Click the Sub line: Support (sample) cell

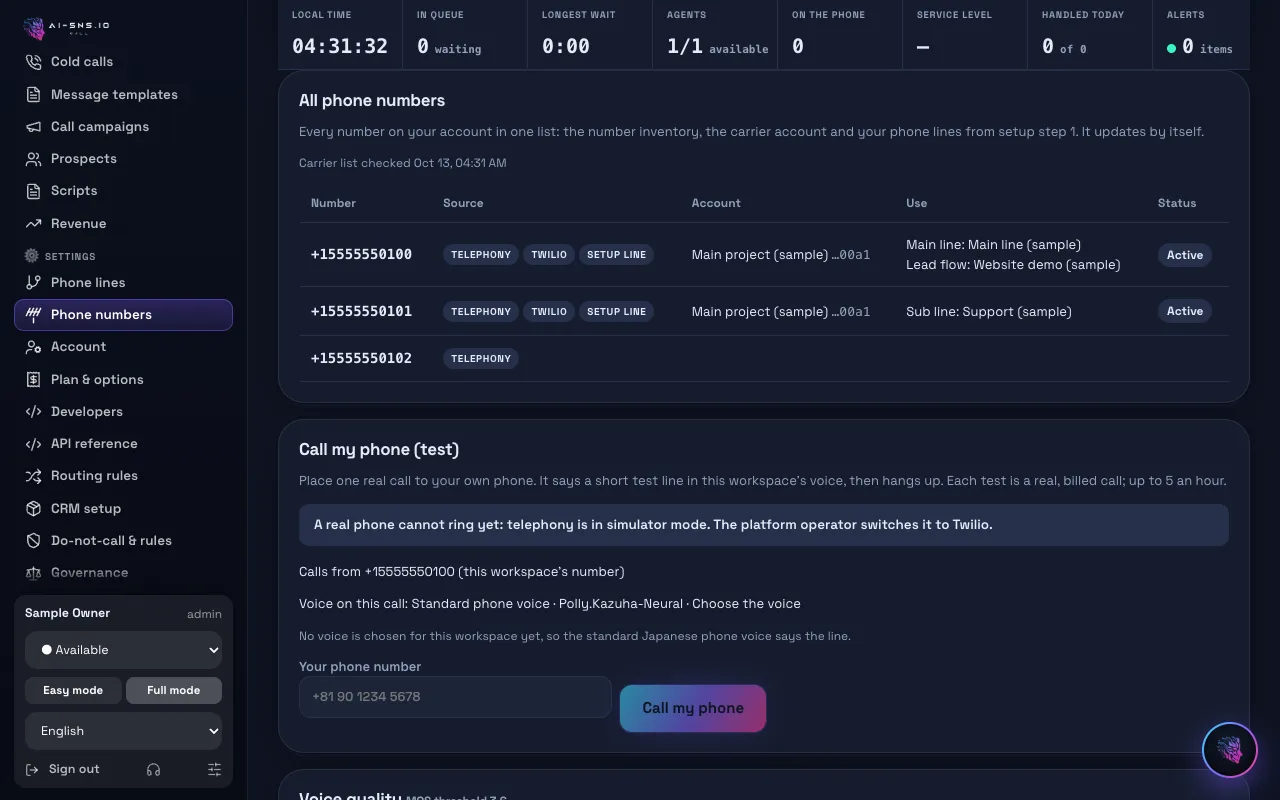click(x=989, y=312)
